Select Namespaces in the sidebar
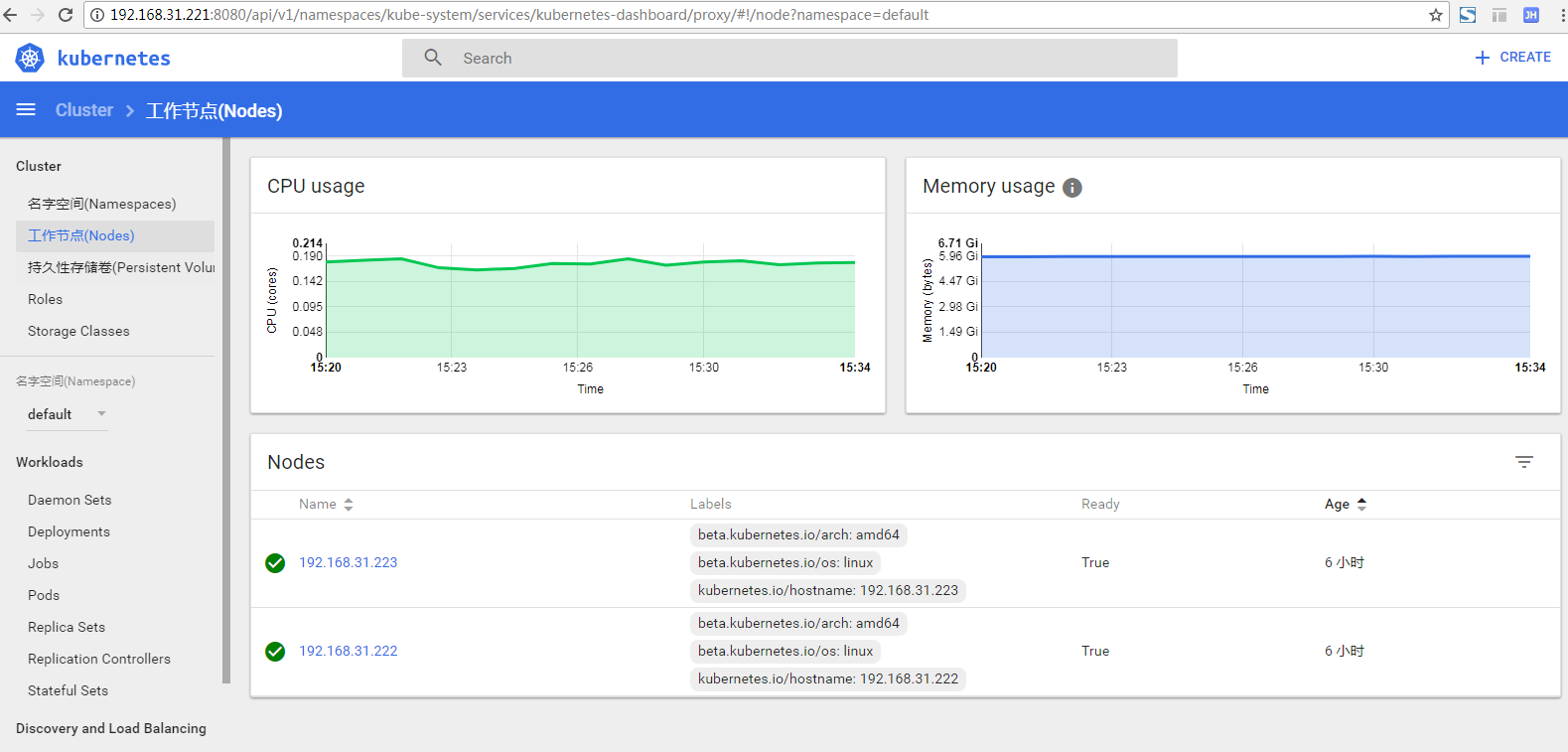Viewport: 1568px width, 752px height. 102,204
